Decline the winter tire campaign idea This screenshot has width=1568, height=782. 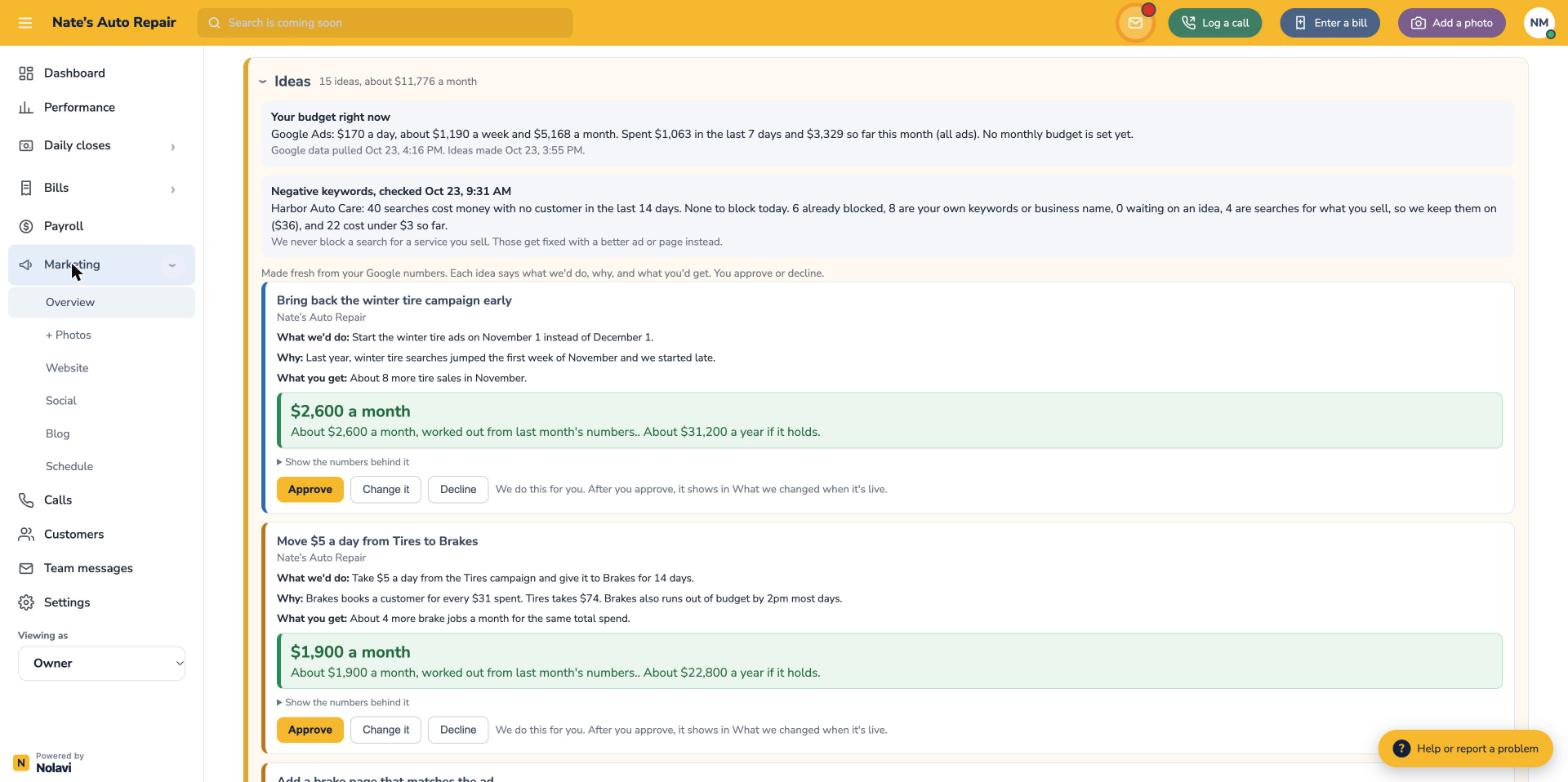point(458,489)
